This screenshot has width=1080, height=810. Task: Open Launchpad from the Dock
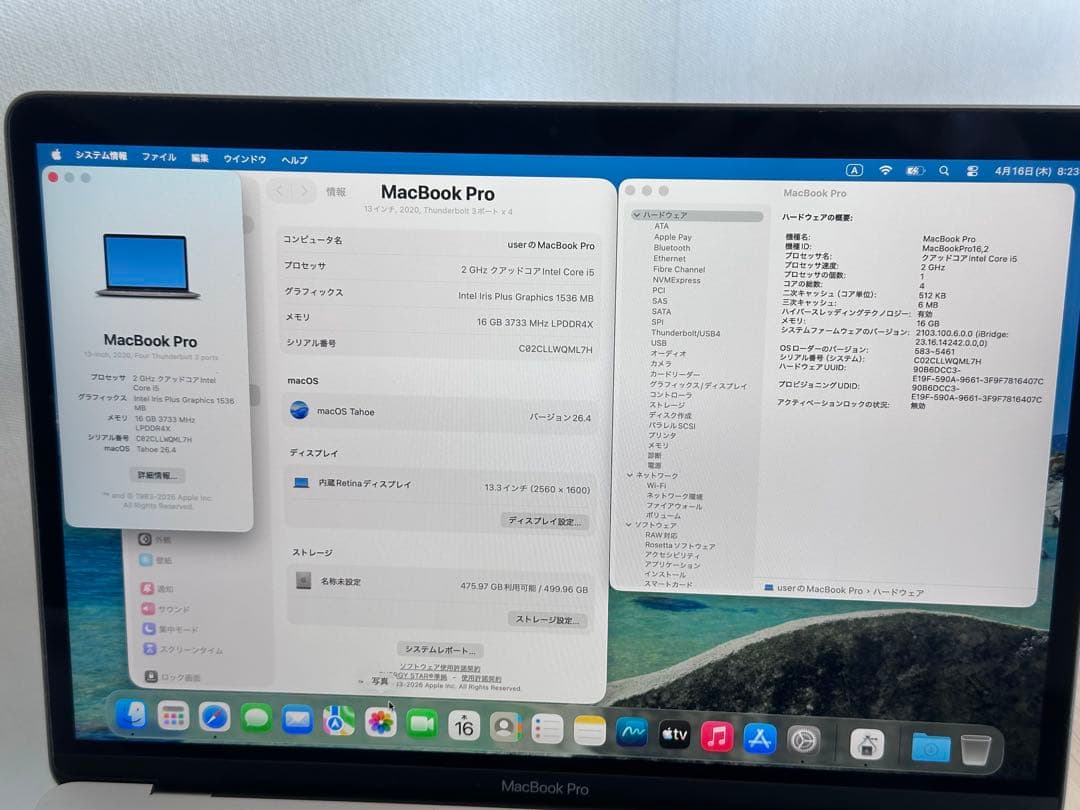point(173,716)
